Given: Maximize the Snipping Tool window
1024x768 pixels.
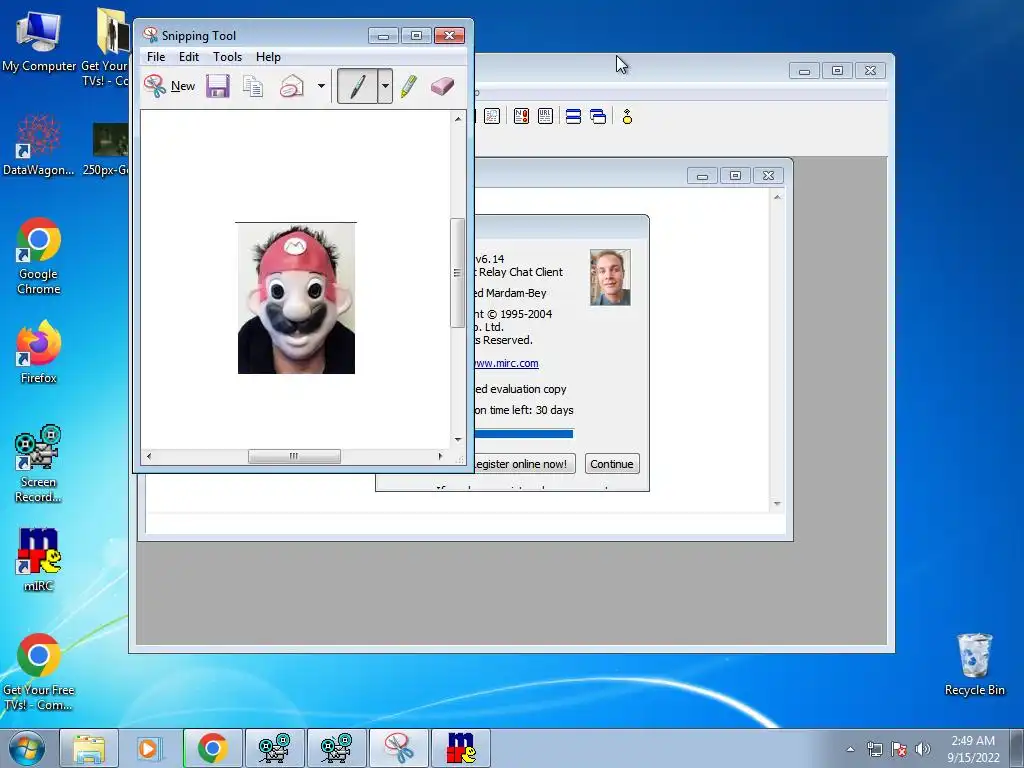Looking at the screenshot, I should [416, 35].
